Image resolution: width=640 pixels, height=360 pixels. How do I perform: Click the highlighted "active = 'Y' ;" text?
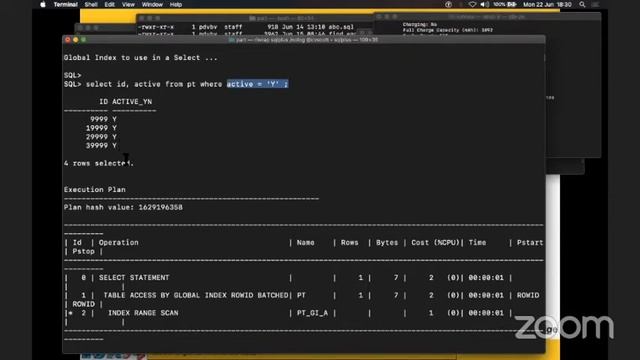click(258, 84)
